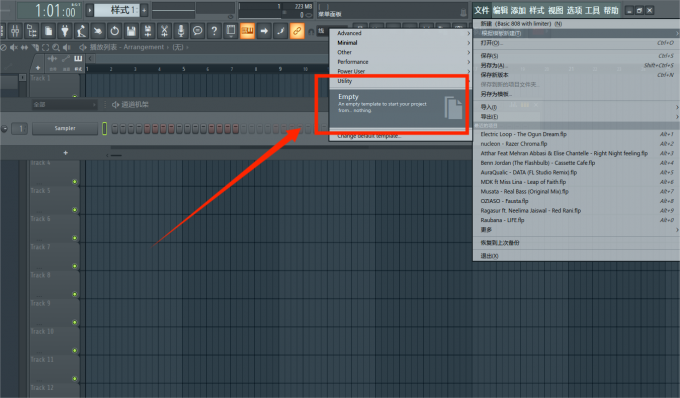This screenshot has height=398, width=680.
Task: Open the 编辑 menu
Action: pos(500,10)
